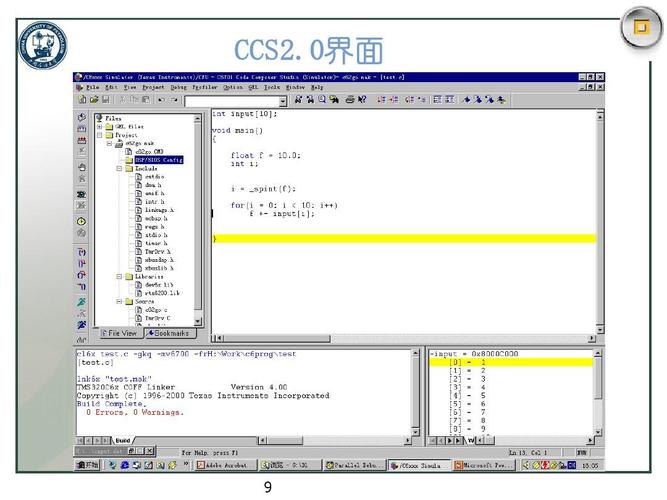Viewport: 667px width, 500px height.
Task: Click the Adobe Acrobat taskbar button
Action: [x=226, y=466]
